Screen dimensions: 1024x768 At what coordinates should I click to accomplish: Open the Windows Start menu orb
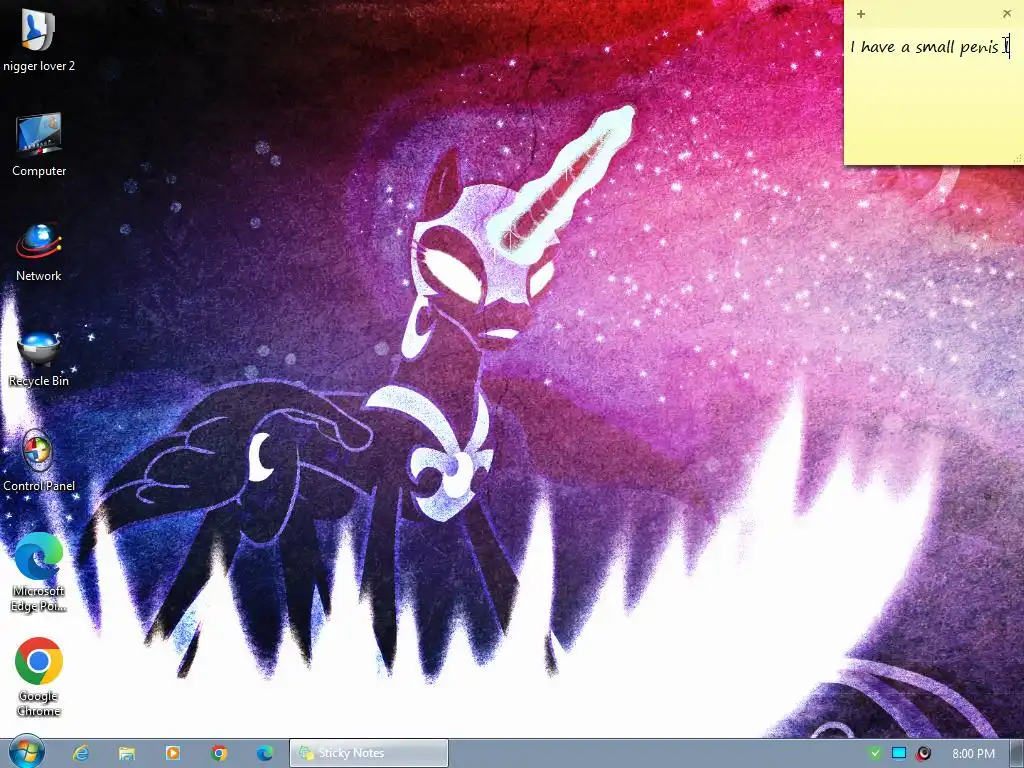pos(25,752)
